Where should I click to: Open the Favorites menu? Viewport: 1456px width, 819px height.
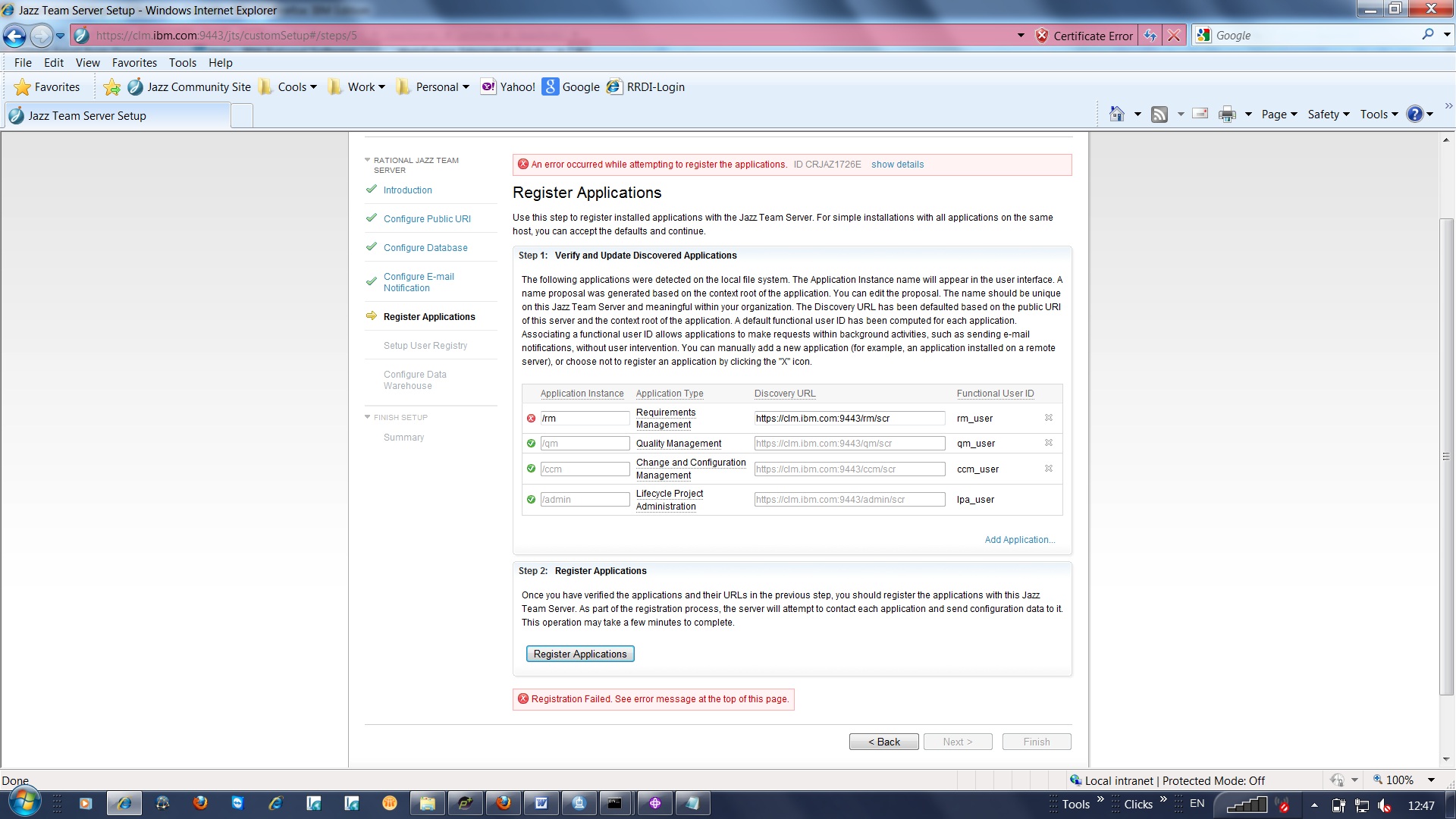coord(135,63)
